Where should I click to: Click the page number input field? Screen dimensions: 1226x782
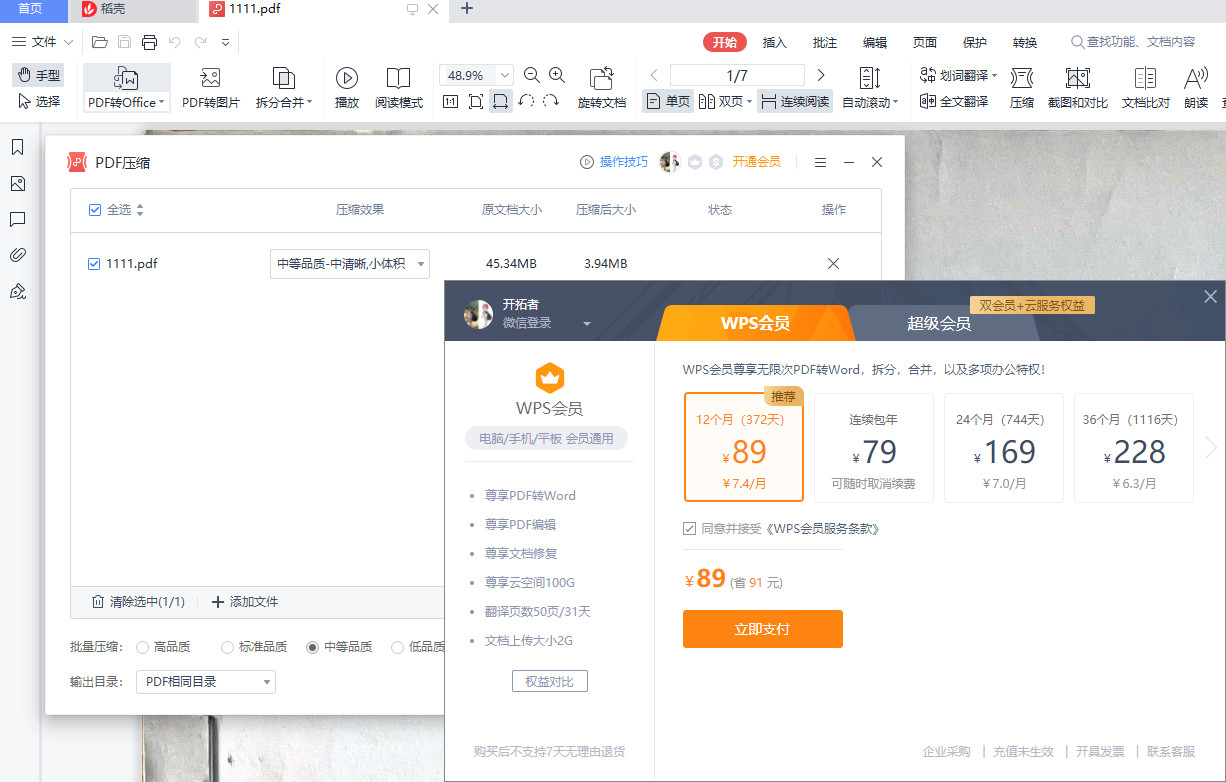pos(737,75)
